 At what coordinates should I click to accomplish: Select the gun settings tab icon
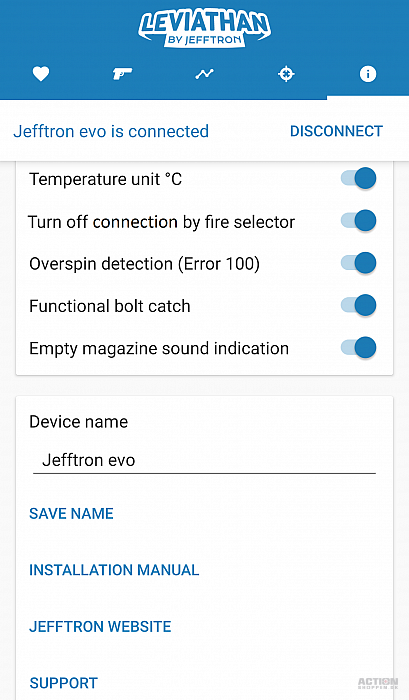[x=122, y=74]
